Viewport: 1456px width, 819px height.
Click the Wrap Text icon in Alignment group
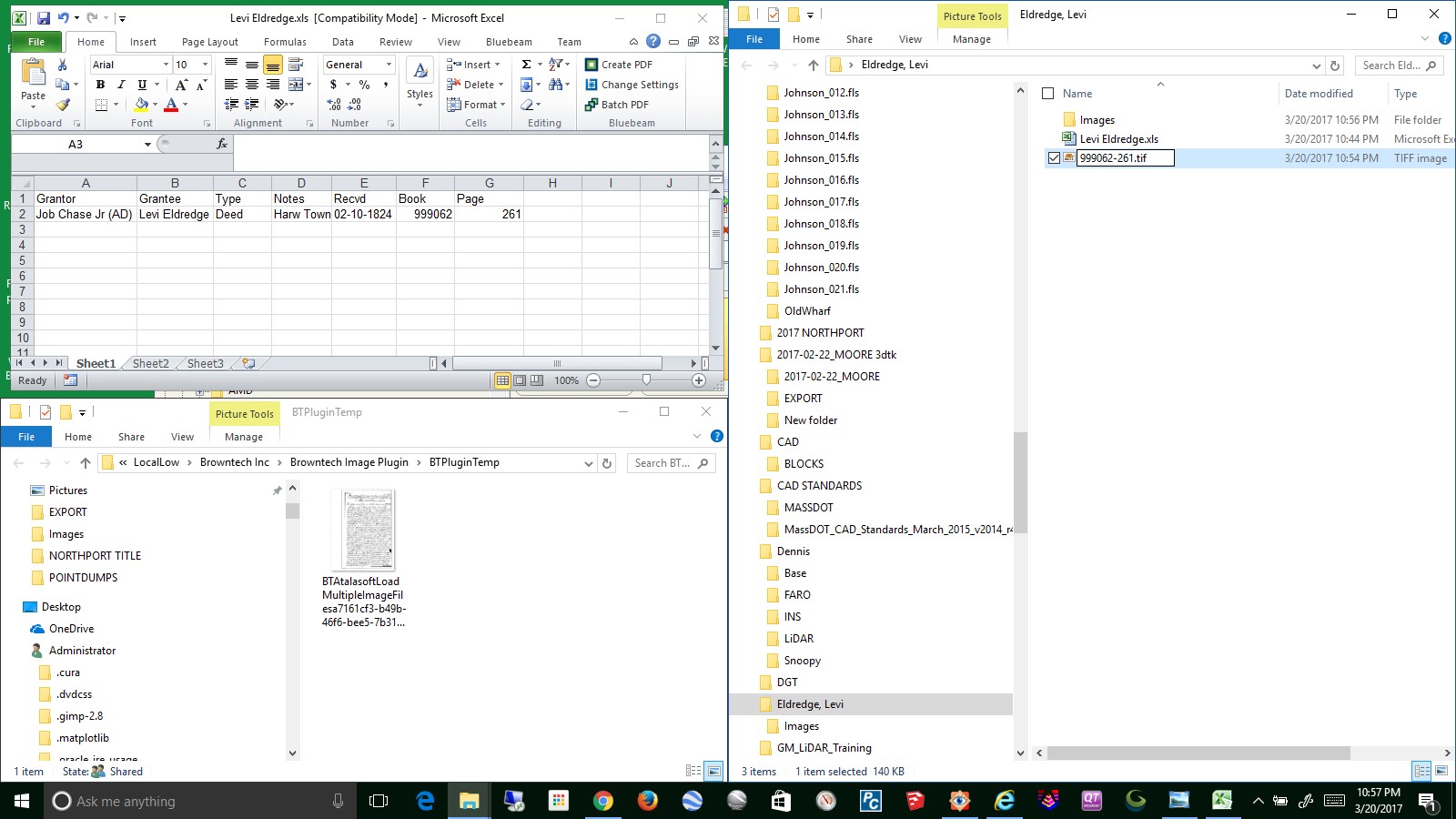(x=296, y=65)
